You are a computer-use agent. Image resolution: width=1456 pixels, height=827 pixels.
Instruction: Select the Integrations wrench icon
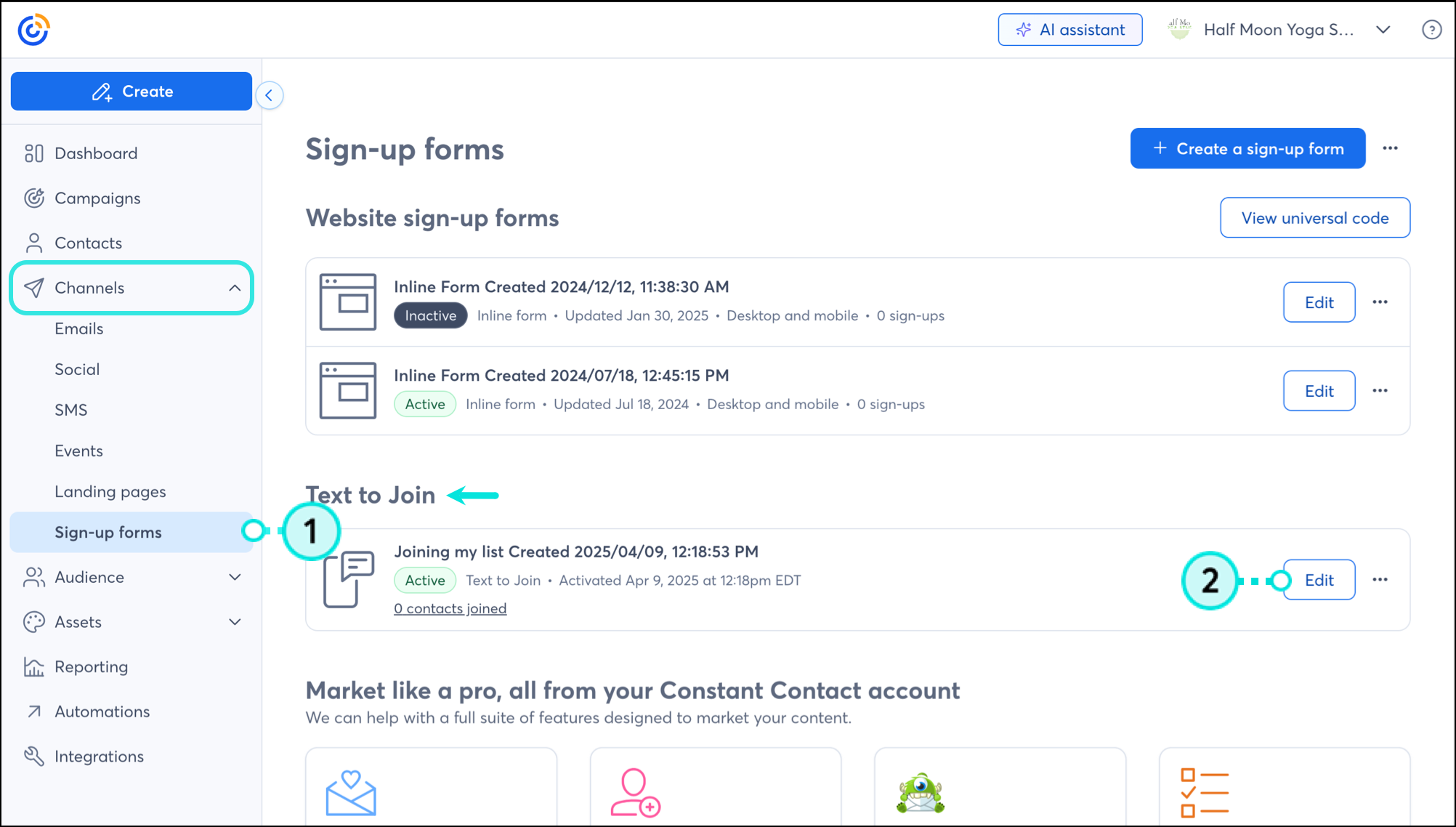tap(33, 756)
